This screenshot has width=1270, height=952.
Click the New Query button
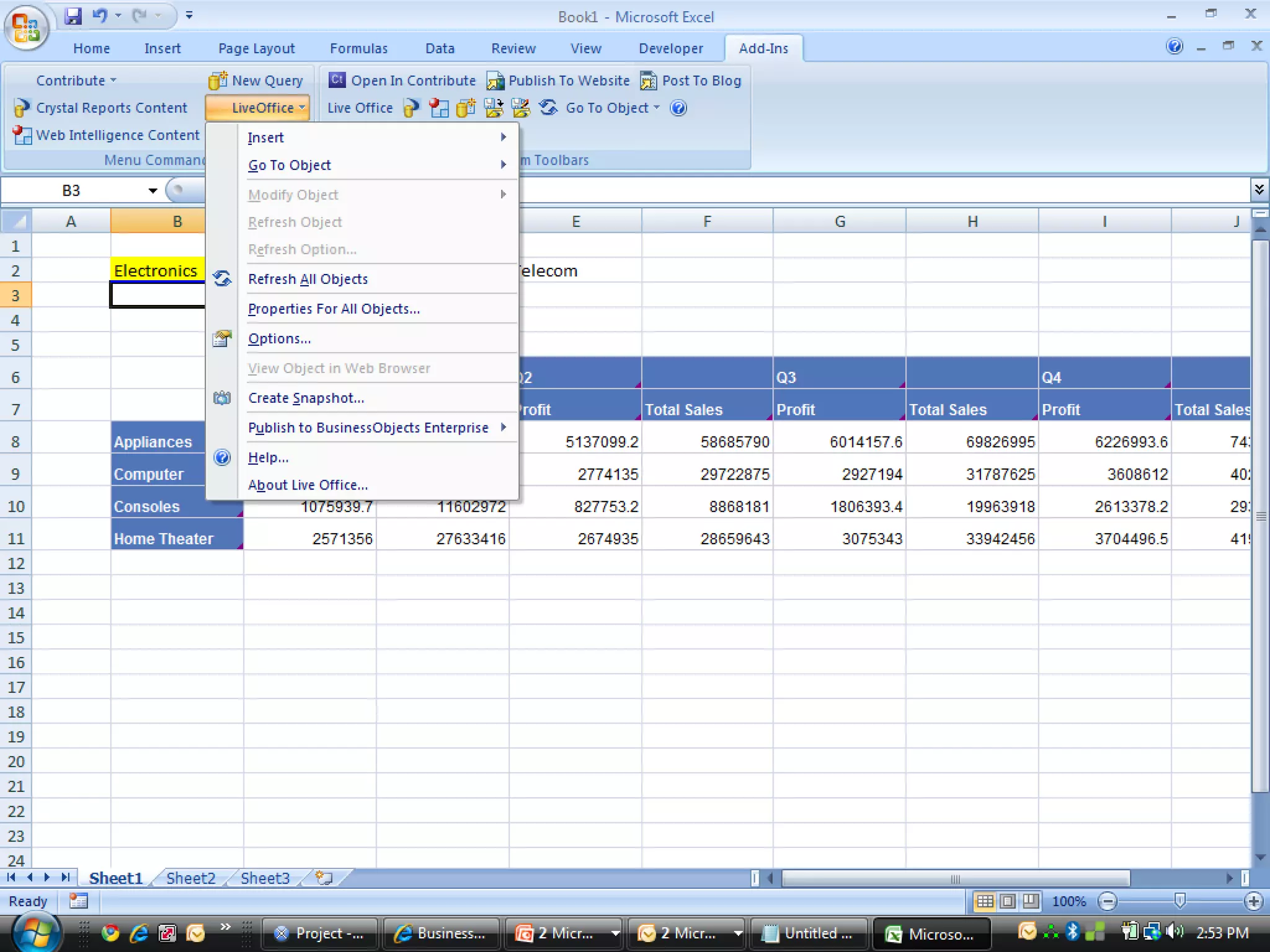click(x=256, y=81)
